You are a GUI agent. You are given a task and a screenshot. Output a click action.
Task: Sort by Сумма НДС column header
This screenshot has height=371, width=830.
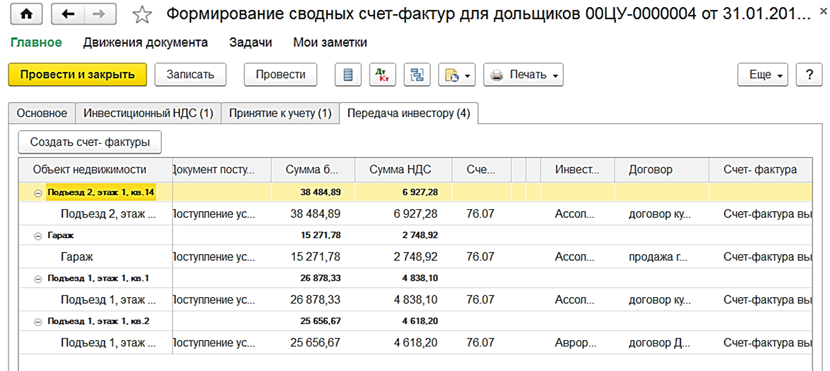tap(403, 170)
